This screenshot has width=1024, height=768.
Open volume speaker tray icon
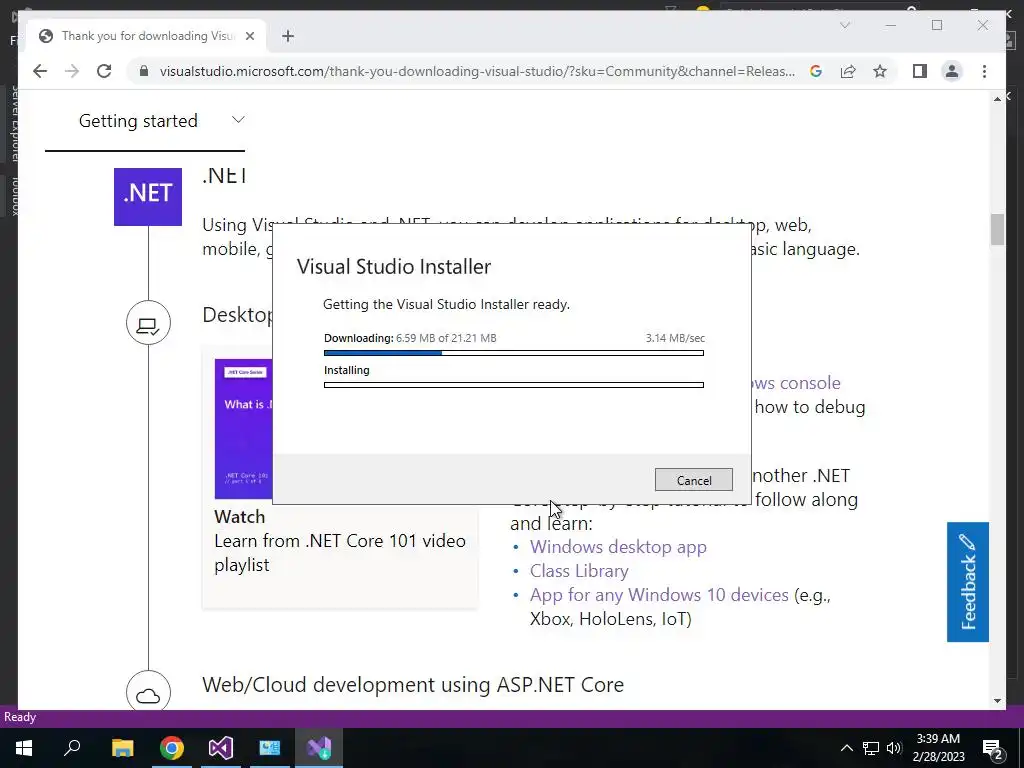pyautogui.click(x=894, y=748)
